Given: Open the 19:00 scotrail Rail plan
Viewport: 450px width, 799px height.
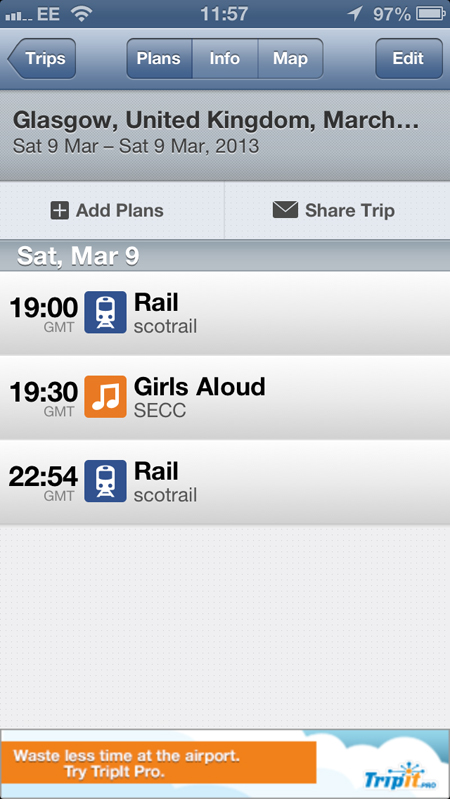Looking at the screenshot, I should tap(225, 313).
